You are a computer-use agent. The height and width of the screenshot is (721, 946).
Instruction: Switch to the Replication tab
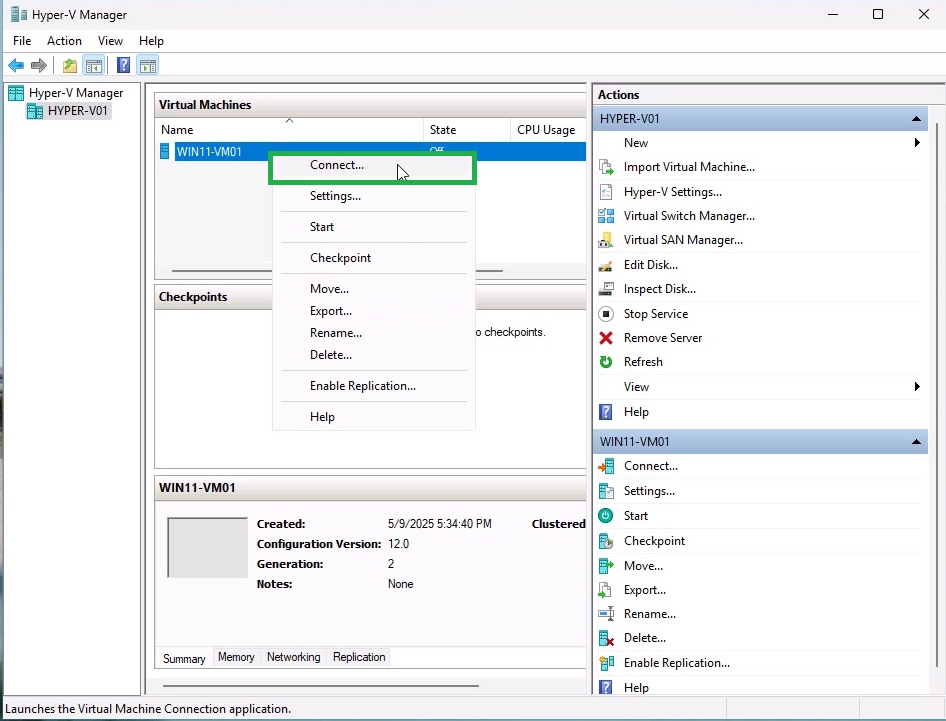(x=359, y=657)
